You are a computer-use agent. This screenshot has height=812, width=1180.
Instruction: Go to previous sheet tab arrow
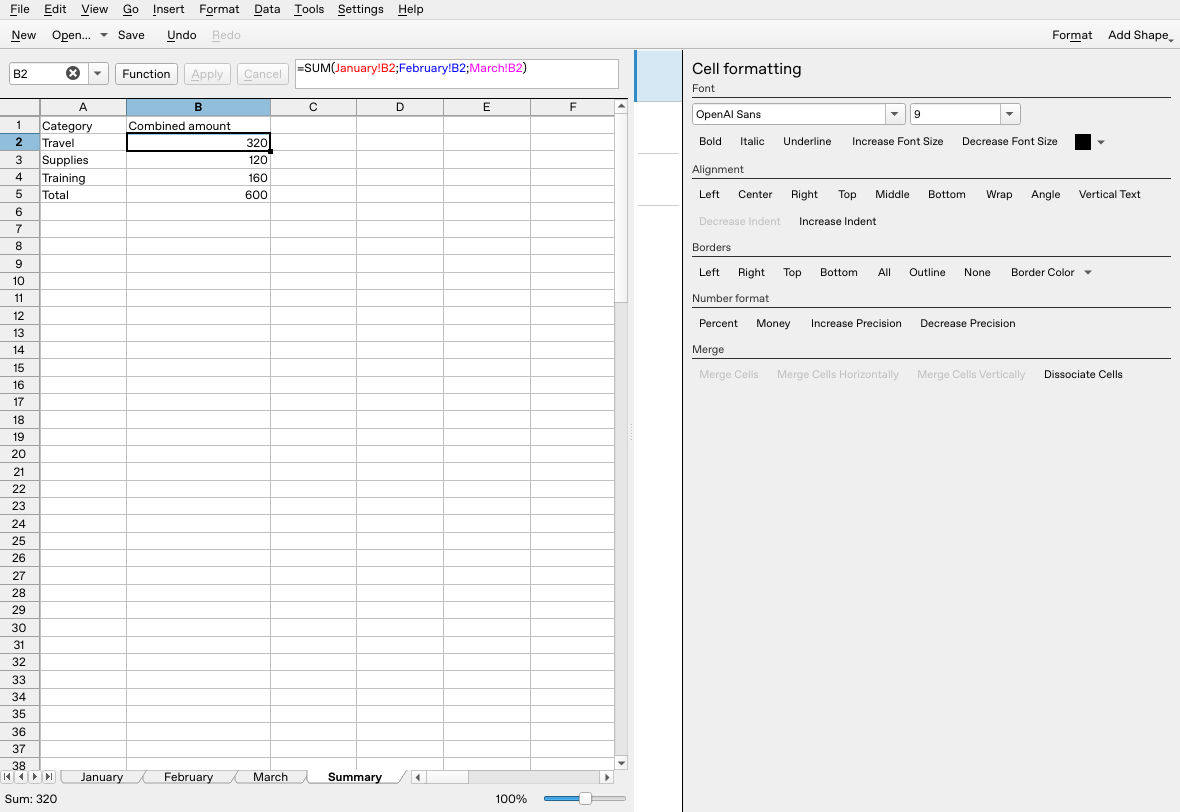click(x=21, y=777)
